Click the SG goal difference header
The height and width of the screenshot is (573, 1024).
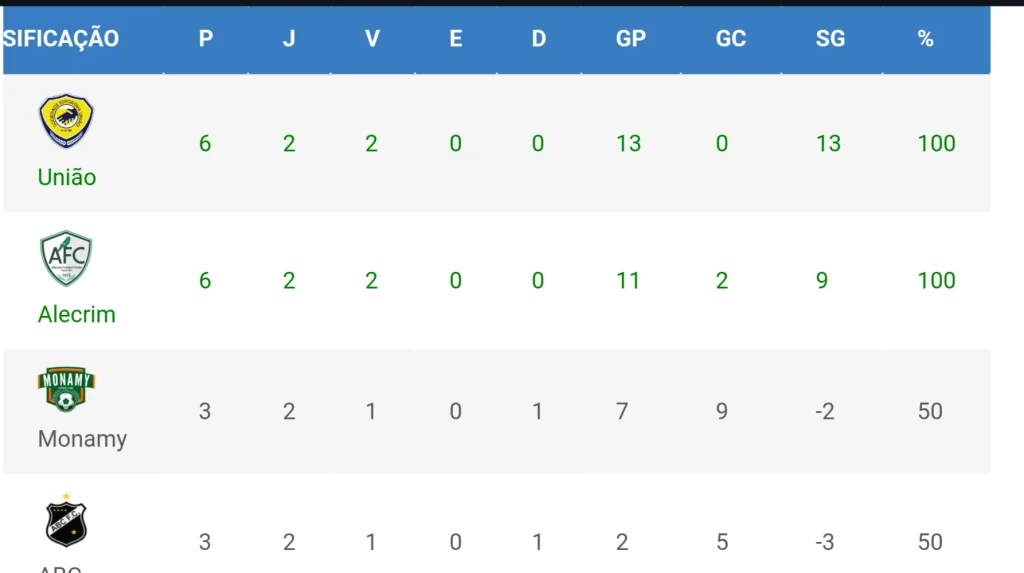pyautogui.click(x=831, y=39)
